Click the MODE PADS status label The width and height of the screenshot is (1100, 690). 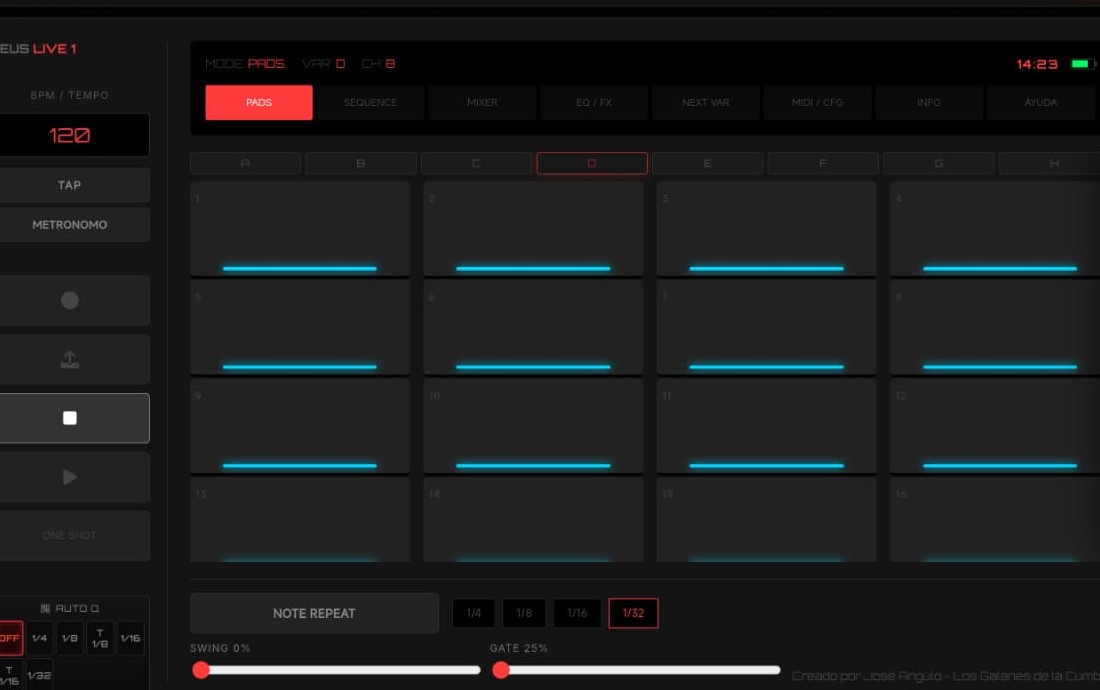pyautogui.click(x=245, y=64)
